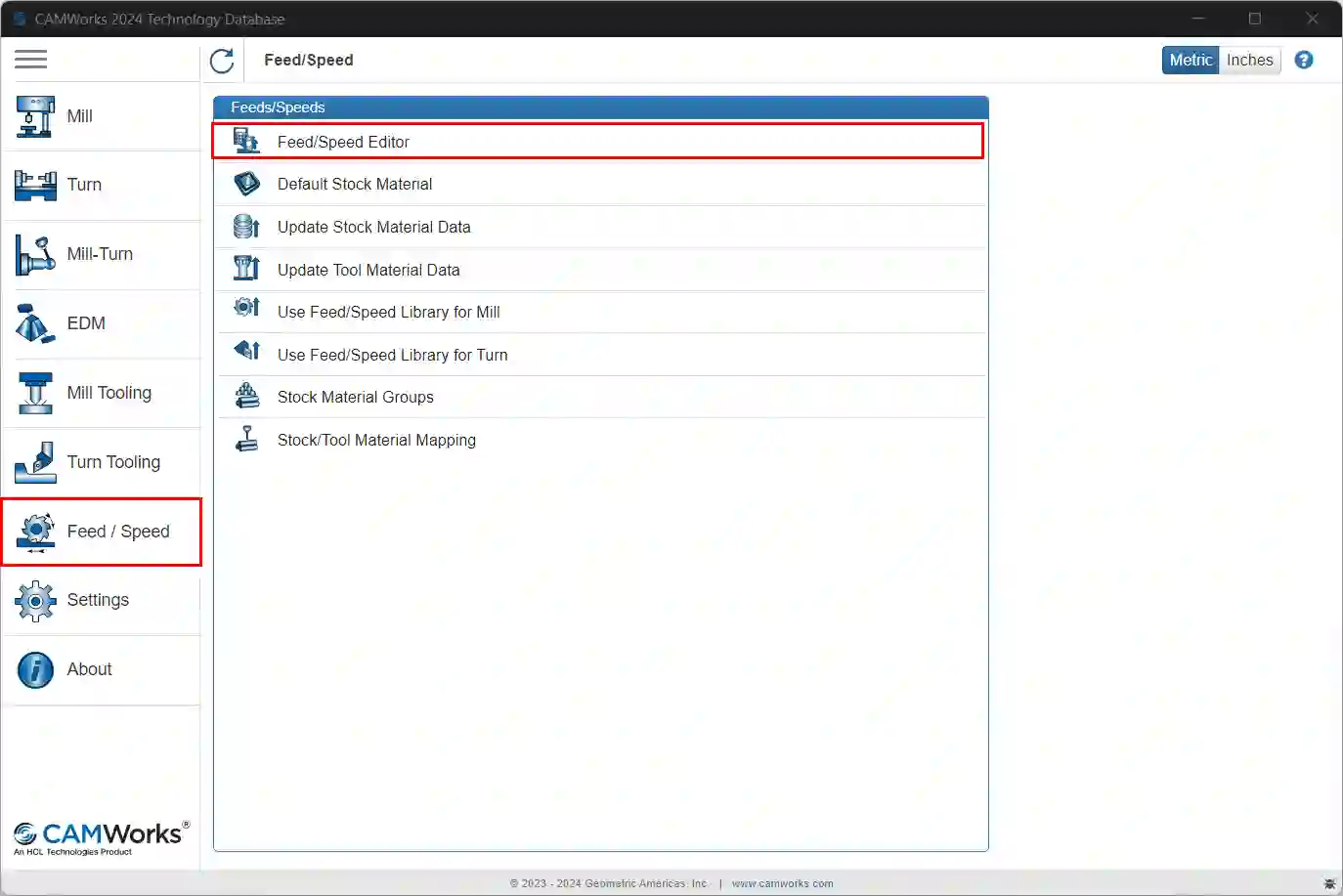Image resolution: width=1343 pixels, height=896 pixels.
Task: Select Mill-Turn label in the sidebar
Action: [100, 254]
